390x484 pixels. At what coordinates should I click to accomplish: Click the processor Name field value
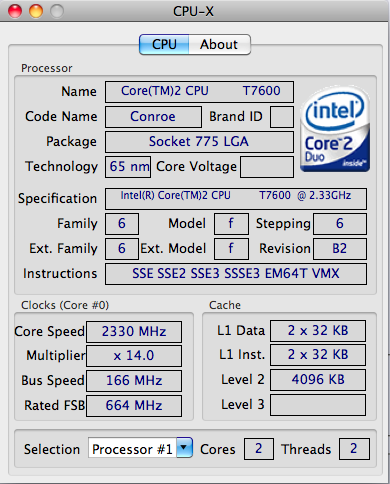click(199, 92)
